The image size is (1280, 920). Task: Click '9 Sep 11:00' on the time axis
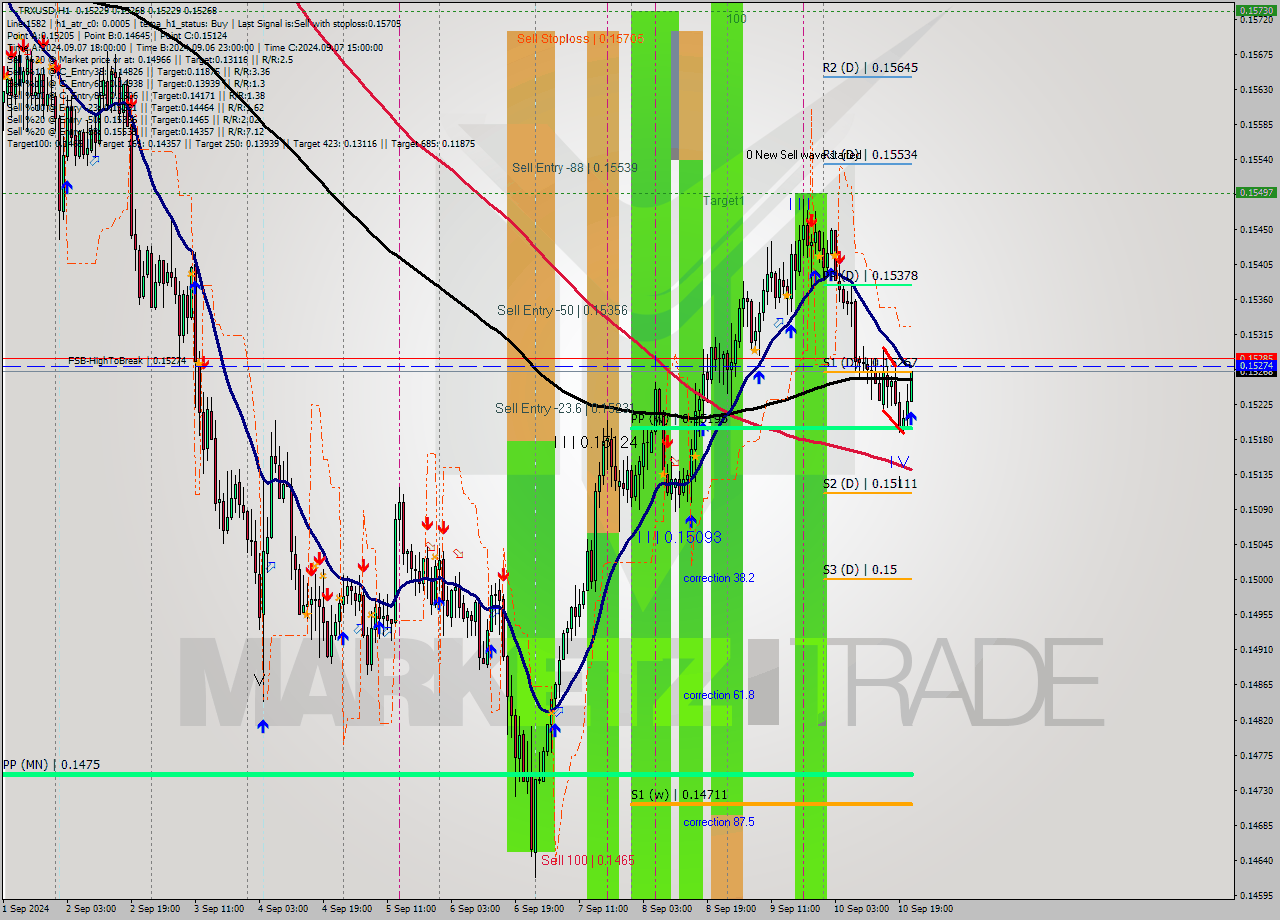click(x=796, y=909)
